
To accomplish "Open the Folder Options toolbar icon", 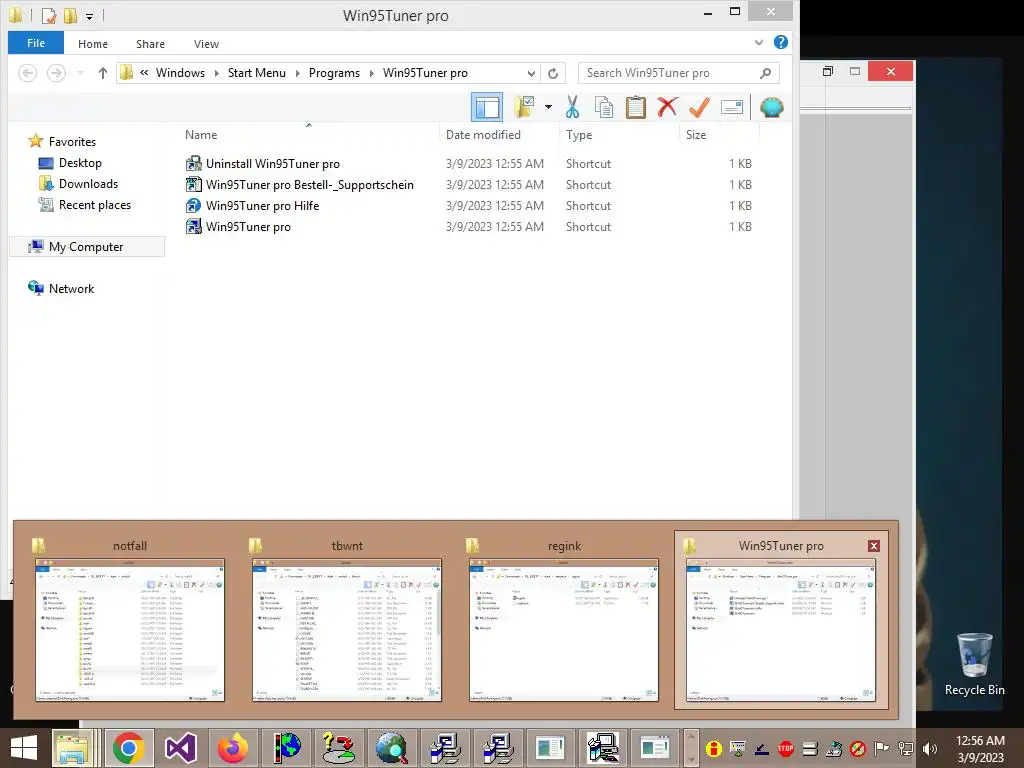I will pos(524,107).
